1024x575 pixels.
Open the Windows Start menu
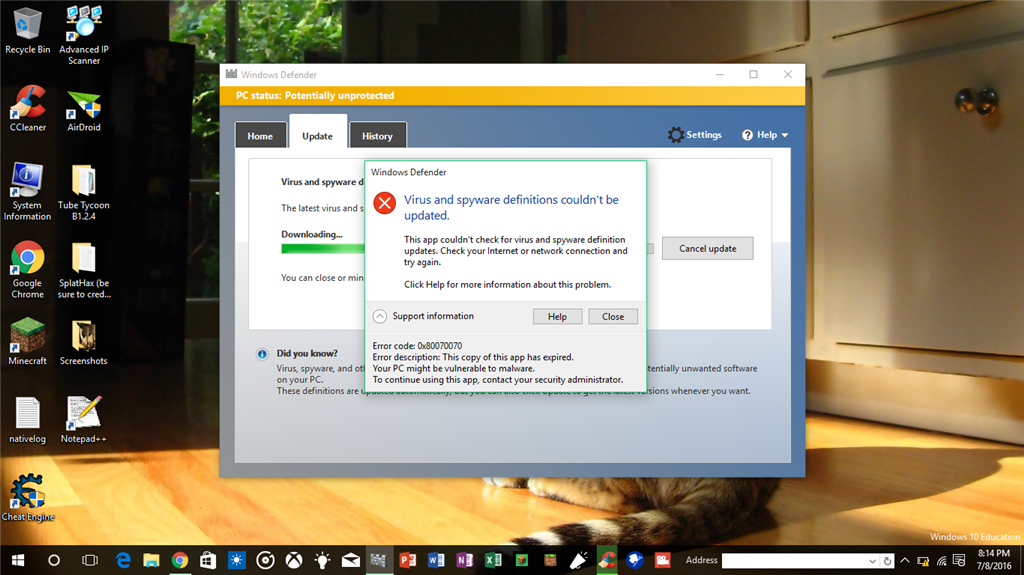point(18,560)
